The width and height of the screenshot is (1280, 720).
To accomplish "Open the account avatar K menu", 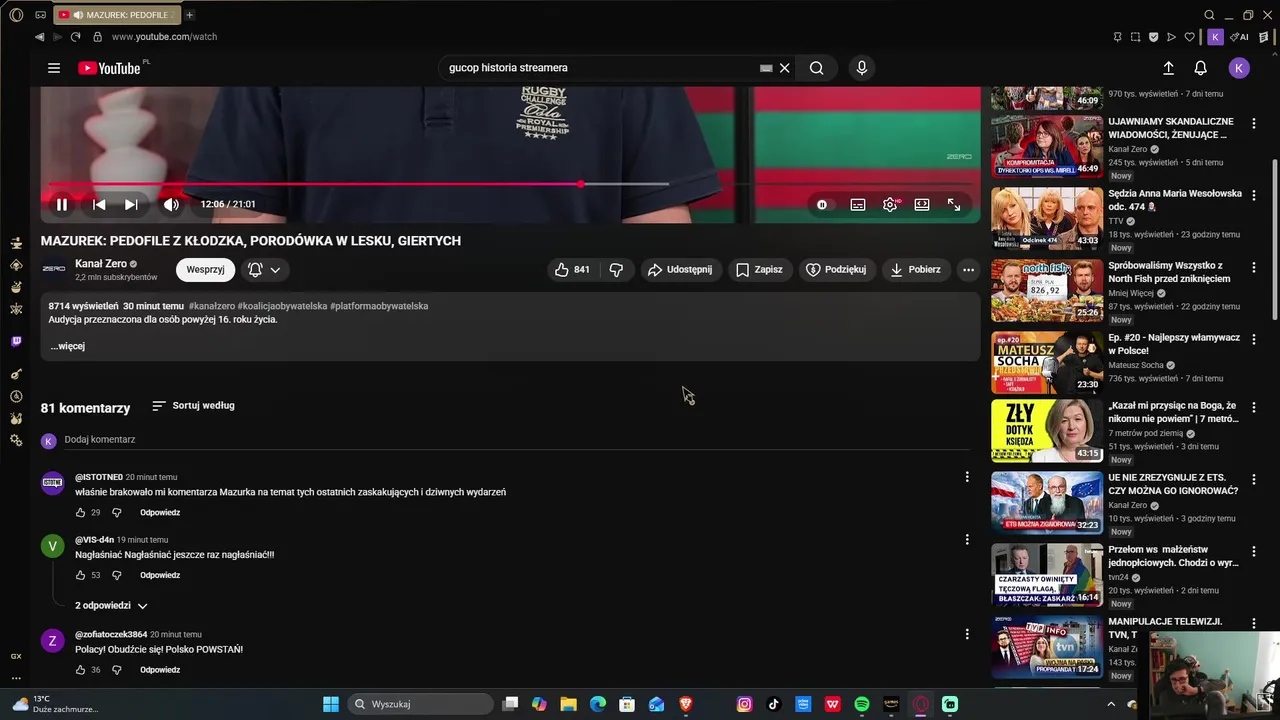I will pyautogui.click(x=1239, y=68).
